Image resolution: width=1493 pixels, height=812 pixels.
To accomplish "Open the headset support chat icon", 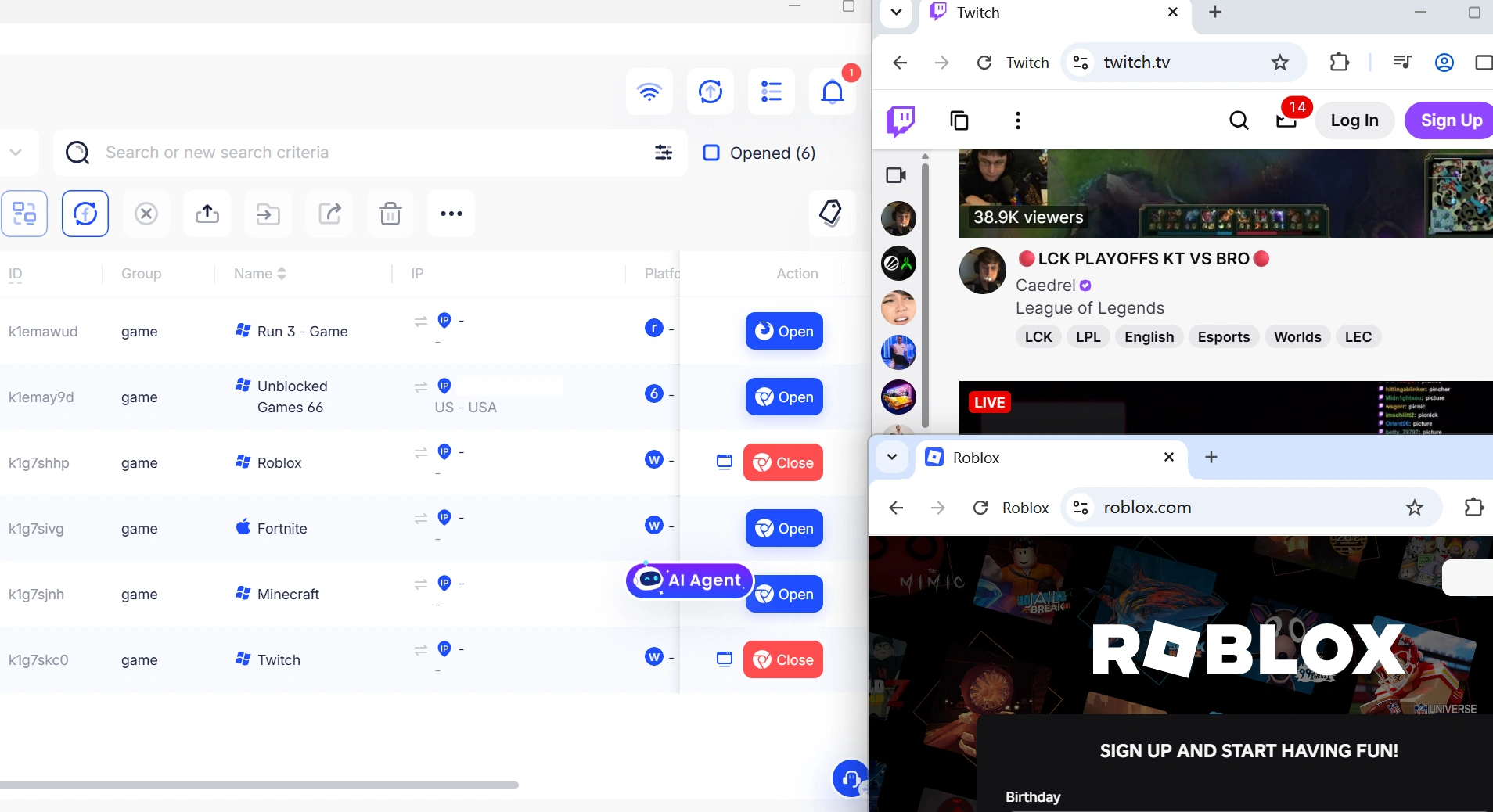I will pyautogui.click(x=851, y=778).
